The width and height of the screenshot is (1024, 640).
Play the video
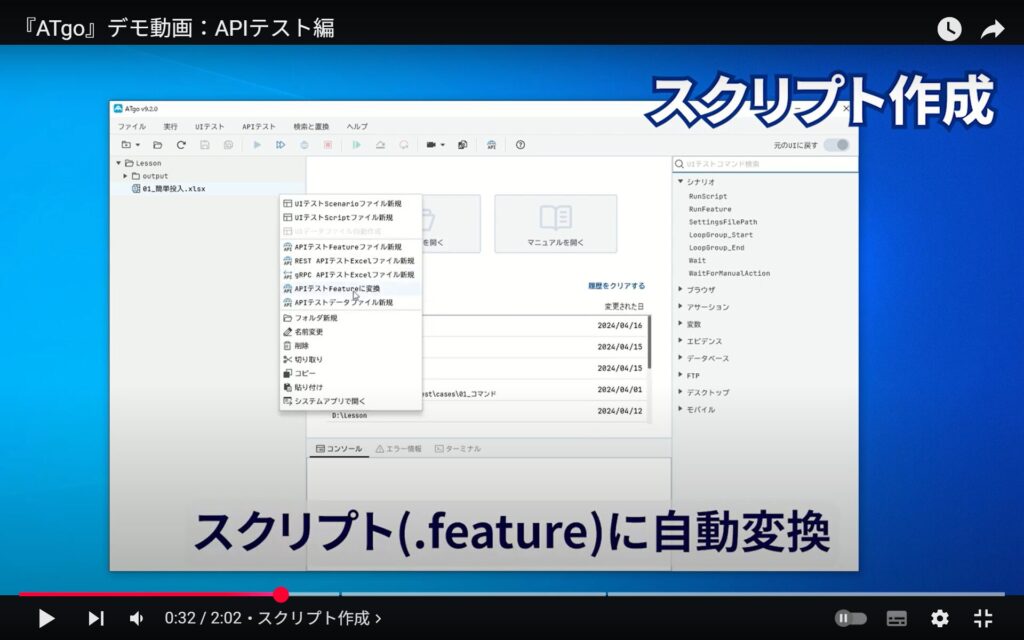46,618
